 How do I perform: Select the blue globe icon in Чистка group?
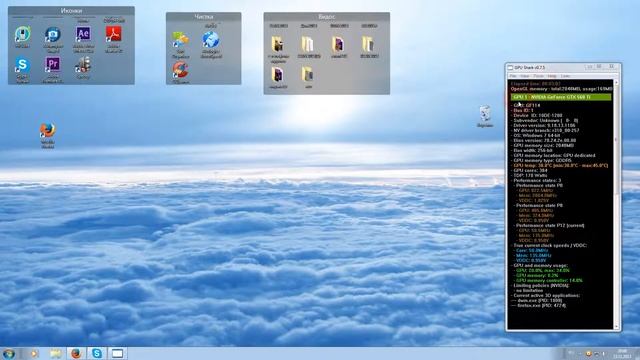click(211, 40)
